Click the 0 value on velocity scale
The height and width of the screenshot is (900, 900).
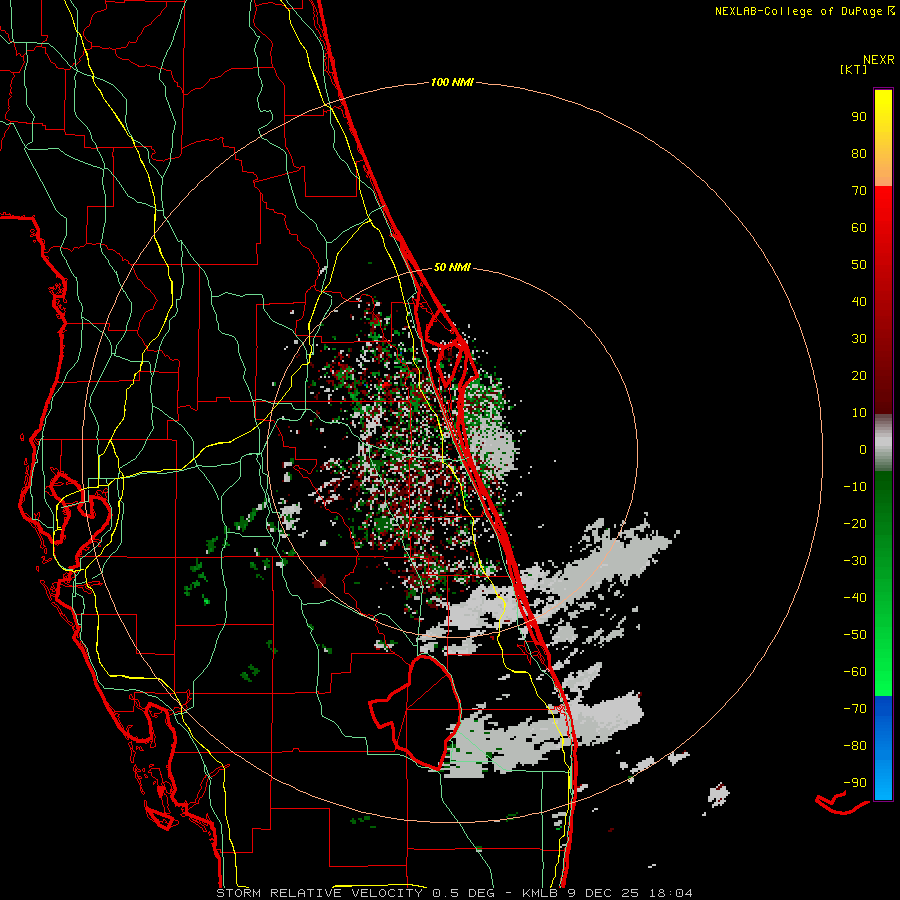click(863, 450)
